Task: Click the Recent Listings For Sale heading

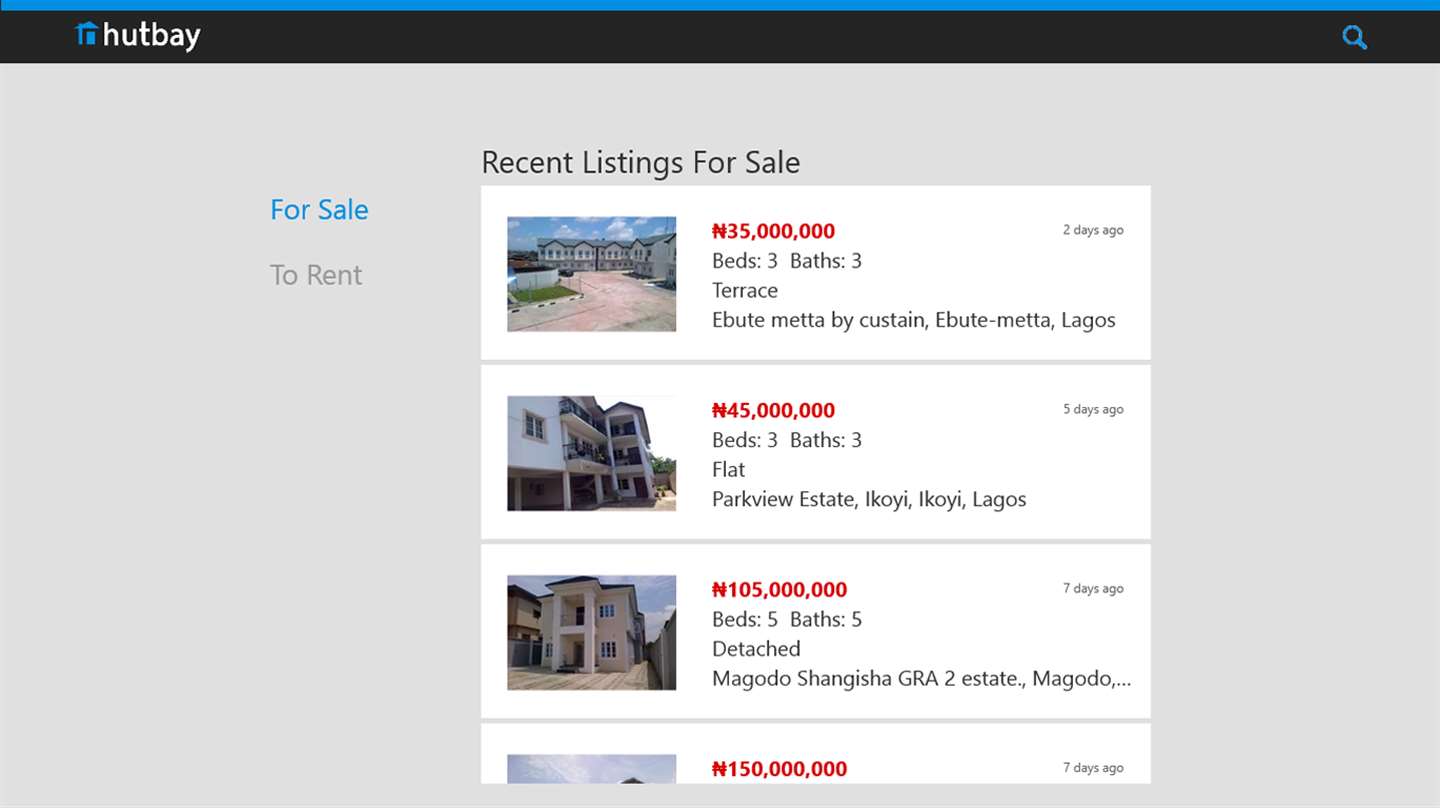Action: 640,162
